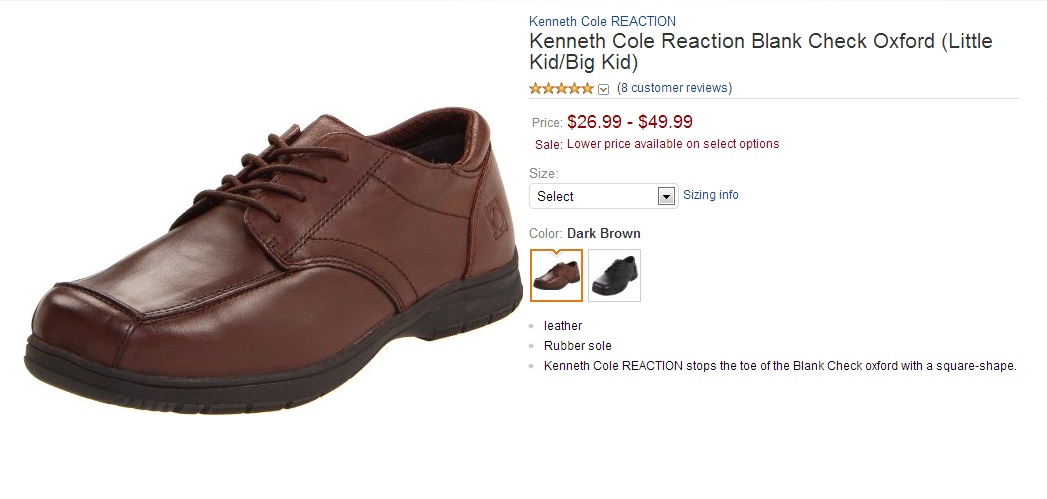The image size is (1047, 499).
Task: Click the red Sale label
Action: [548, 144]
